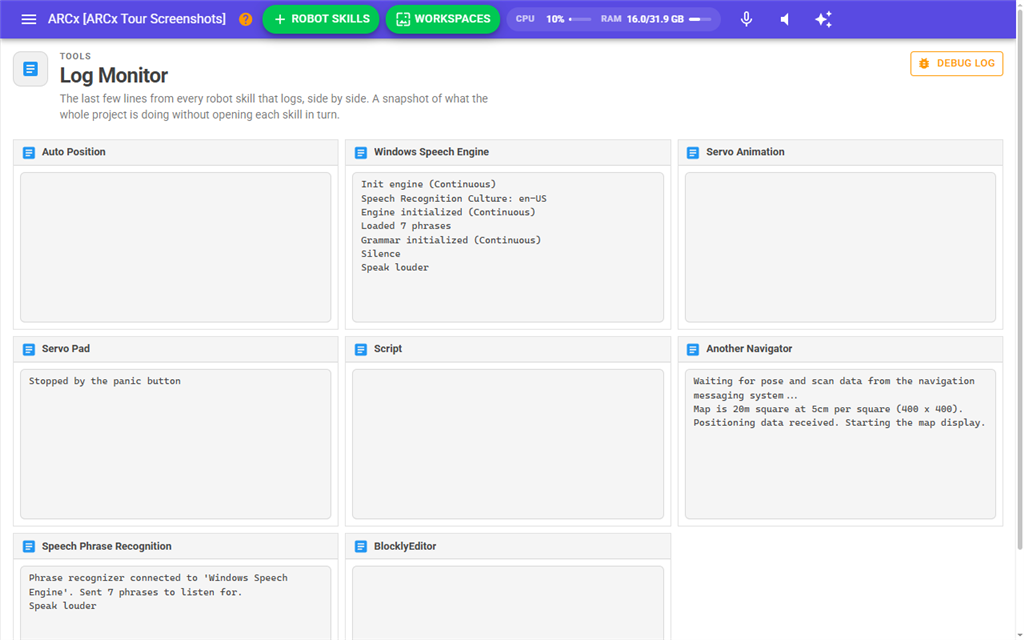This screenshot has height=640, width=1024.
Task: Click the orange help question mark icon
Action: click(x=246, y=19)
